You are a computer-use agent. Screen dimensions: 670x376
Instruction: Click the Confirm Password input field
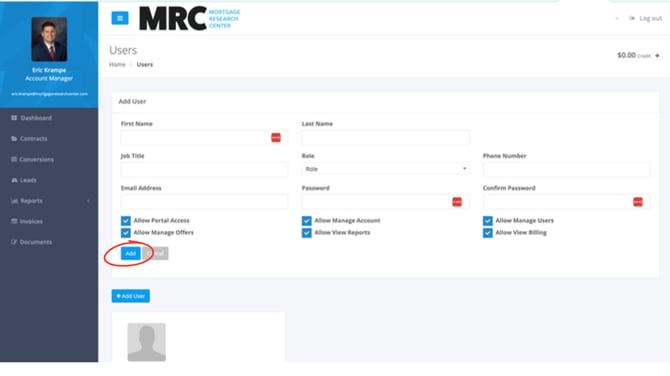tap(567, 202)
